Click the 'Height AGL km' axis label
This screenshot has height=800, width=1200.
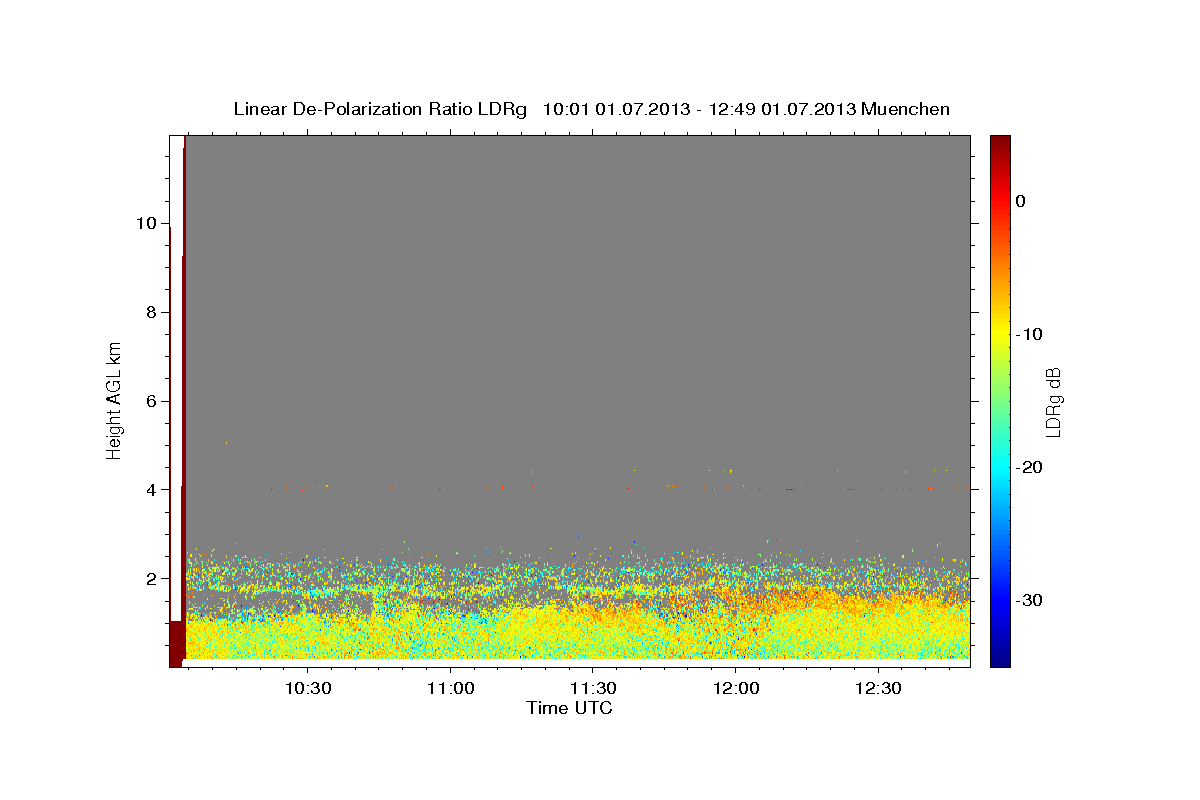[115, 400]
